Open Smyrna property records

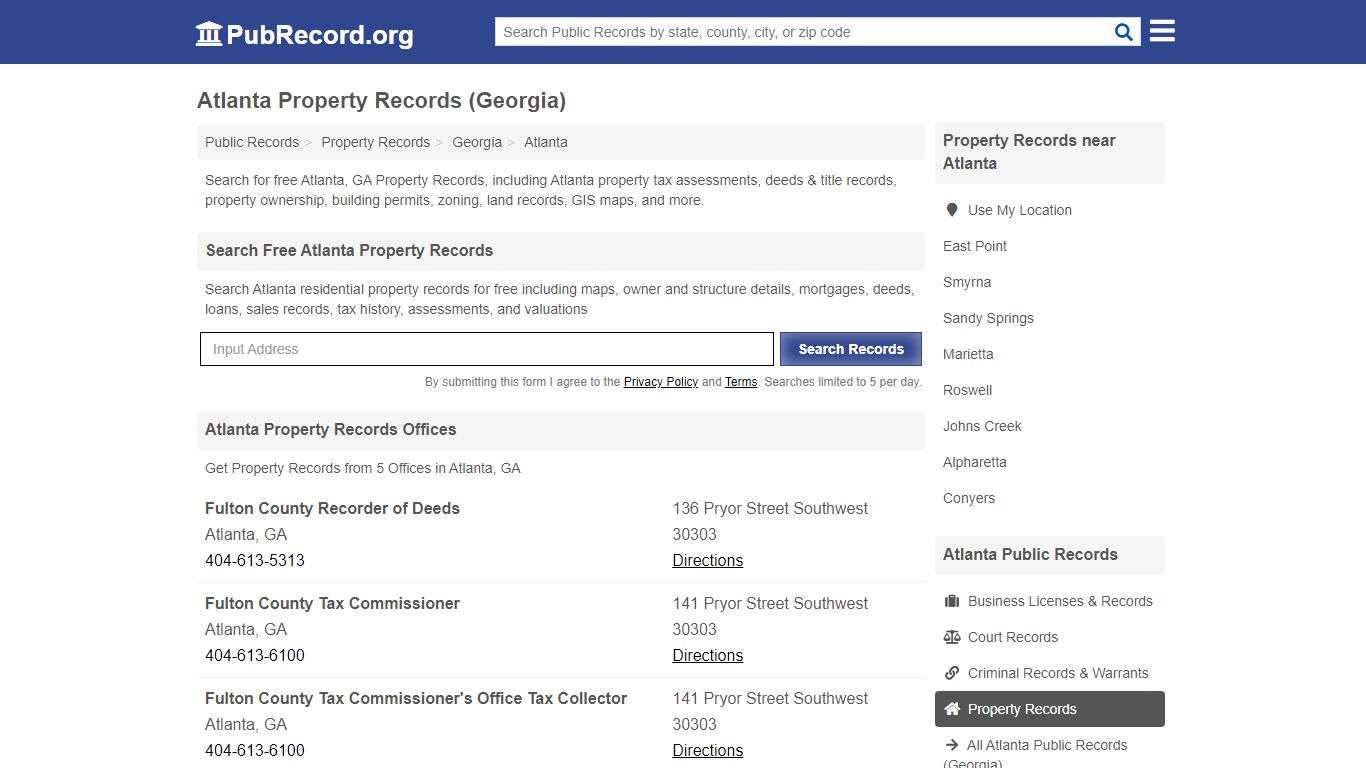pyautogui.click(x=967, y=282)
